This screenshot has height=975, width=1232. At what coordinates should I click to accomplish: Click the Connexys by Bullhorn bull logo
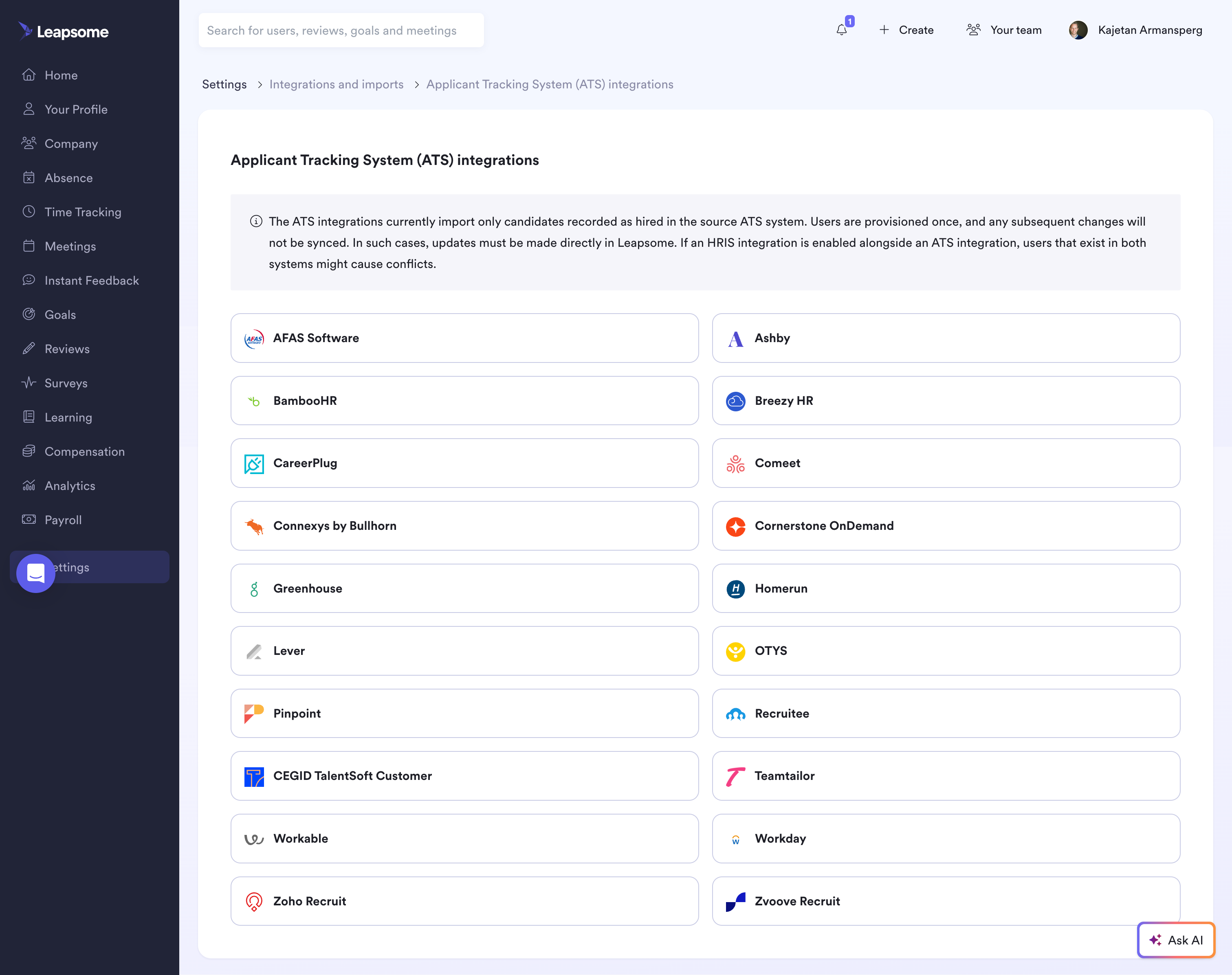254,526
